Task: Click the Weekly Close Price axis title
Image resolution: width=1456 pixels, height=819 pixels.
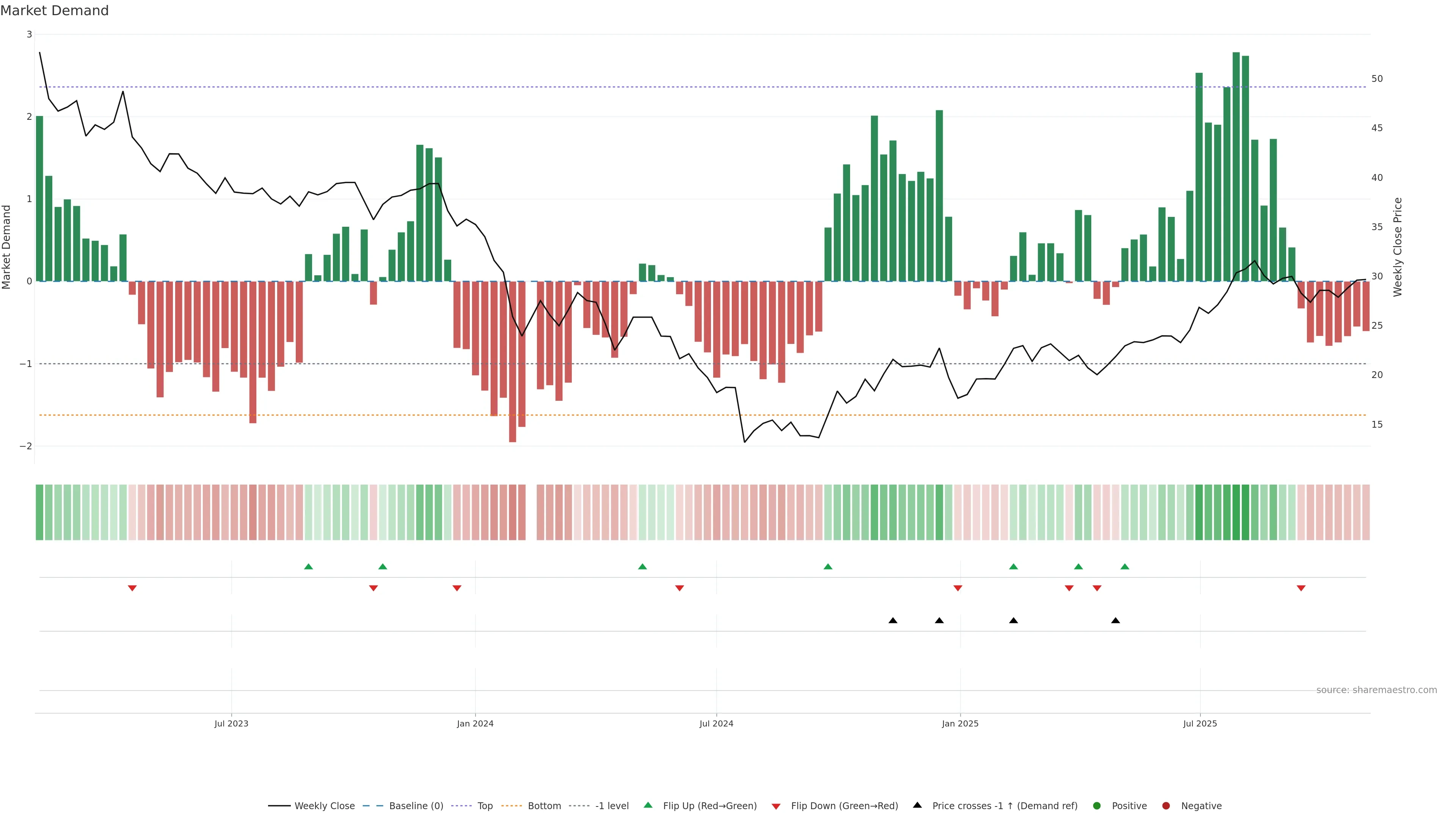Action: [x=1398, y=247]
